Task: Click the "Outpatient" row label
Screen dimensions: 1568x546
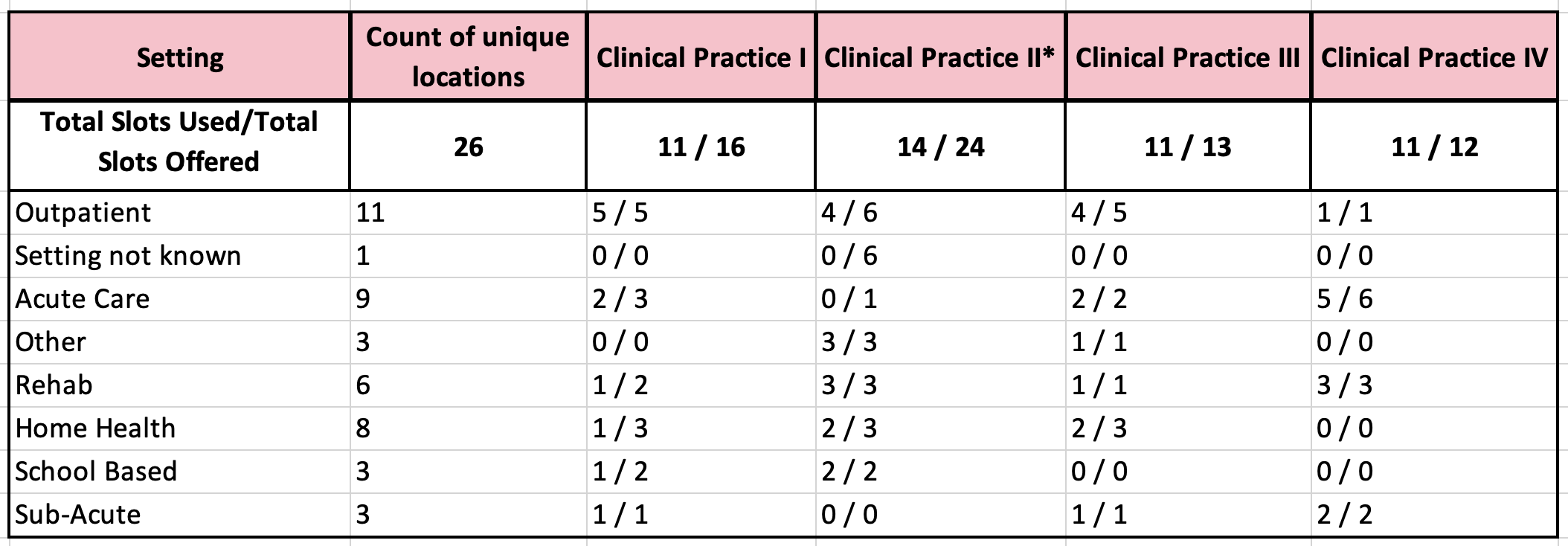Action: [83, 213]
